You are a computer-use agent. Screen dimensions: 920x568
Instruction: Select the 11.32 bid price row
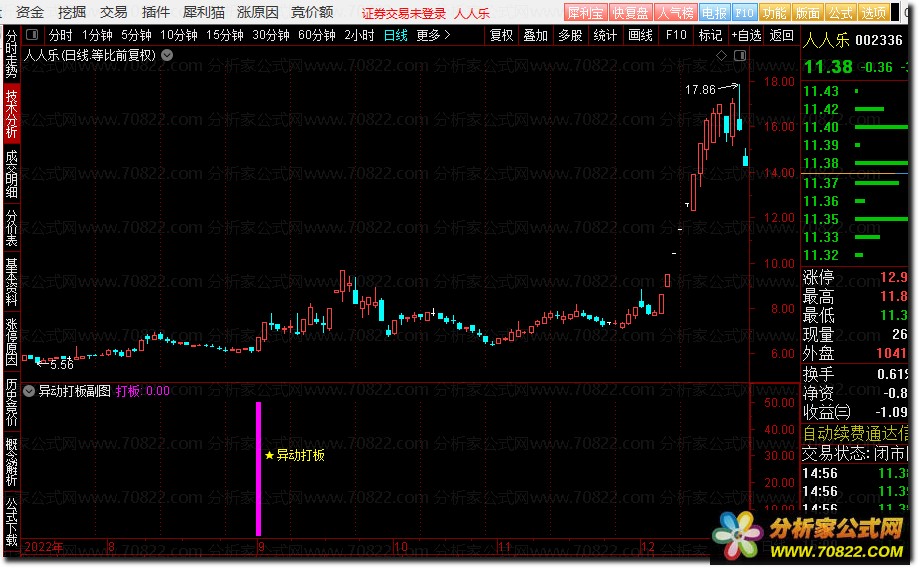click(854, 255)
